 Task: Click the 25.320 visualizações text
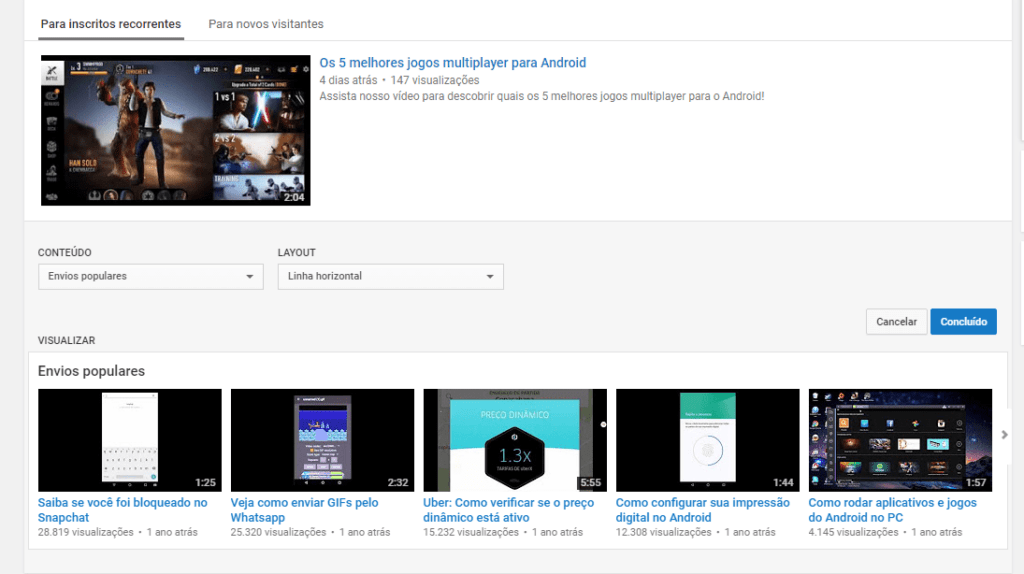pyautogui.click(x=278, y=532)
